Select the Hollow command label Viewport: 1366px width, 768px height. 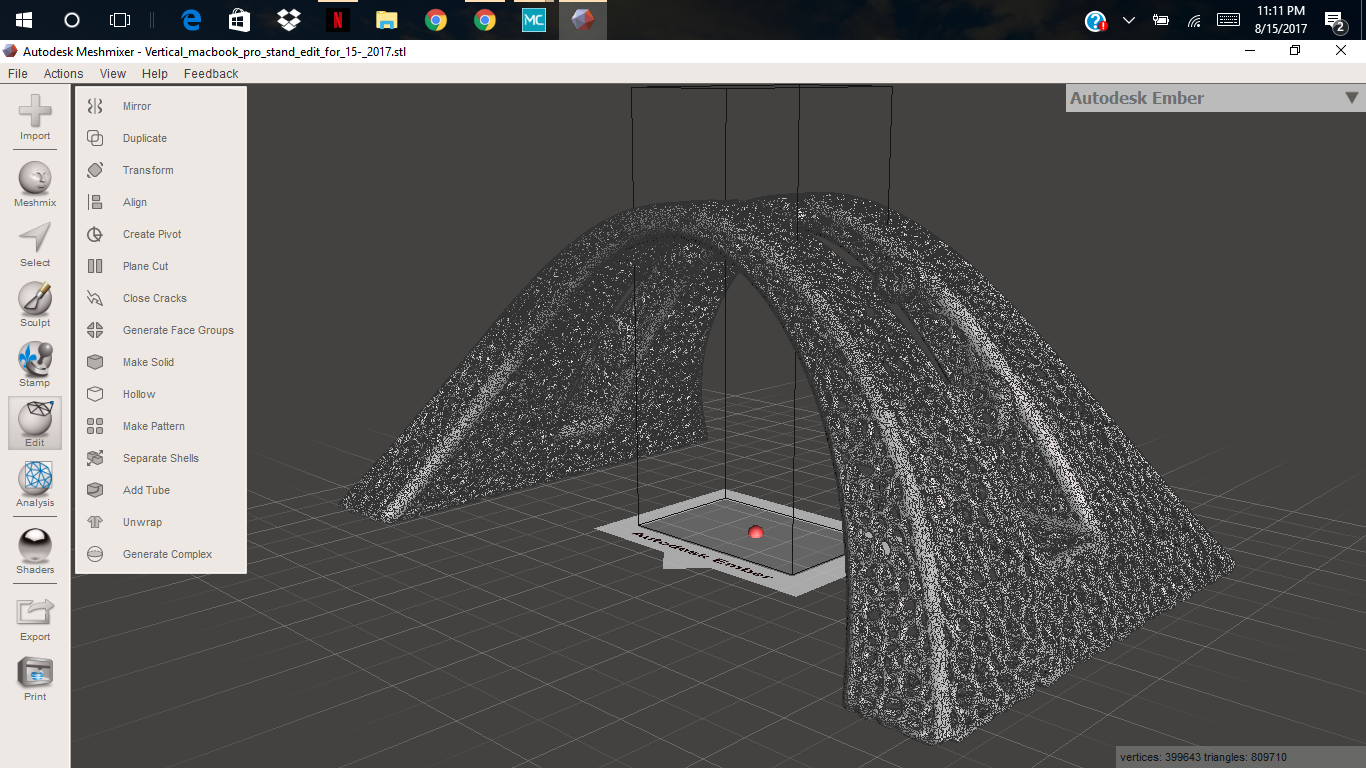click(139, 394)
